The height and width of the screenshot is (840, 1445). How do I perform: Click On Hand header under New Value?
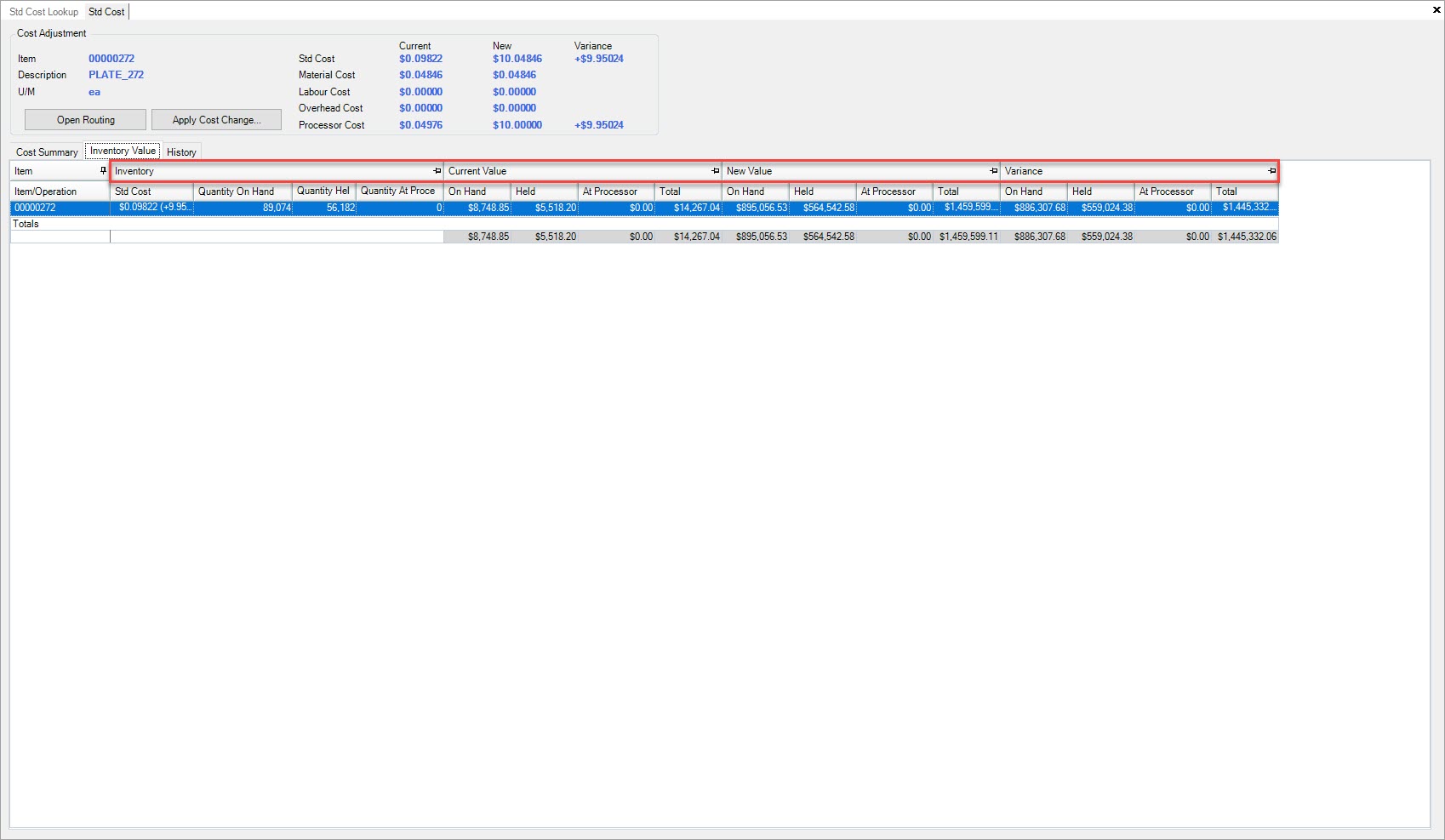tap(756, 191)
